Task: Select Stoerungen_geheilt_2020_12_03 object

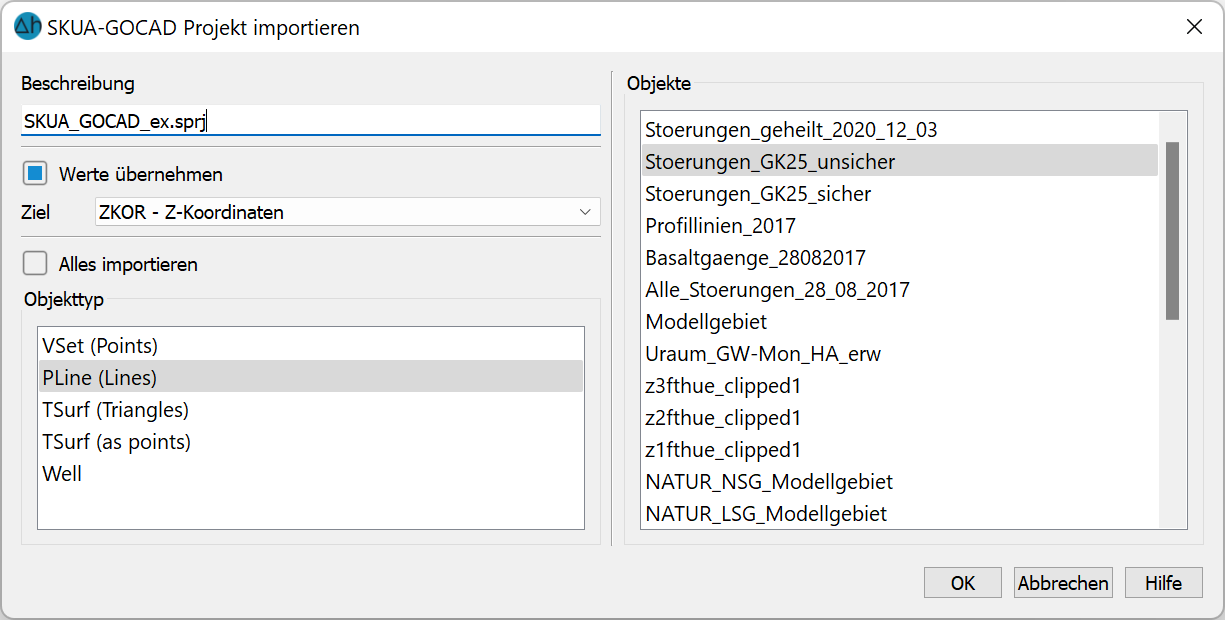Action: pyautogui.click(x=900, y=129)
